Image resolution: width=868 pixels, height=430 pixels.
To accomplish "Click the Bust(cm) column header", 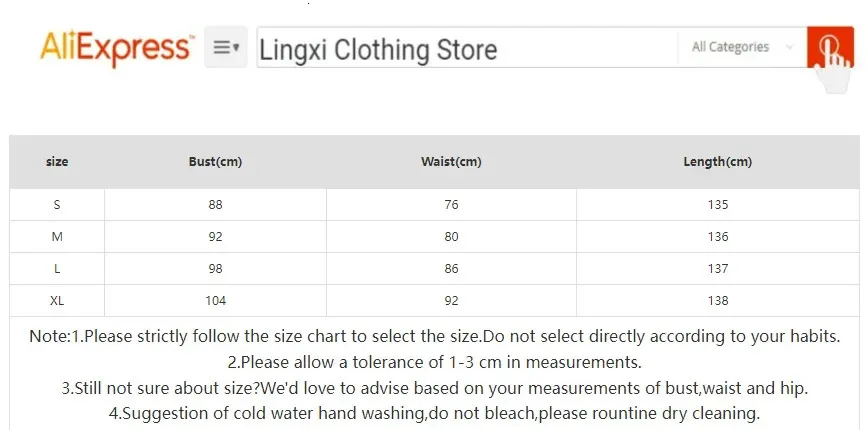I will (215, 162).
